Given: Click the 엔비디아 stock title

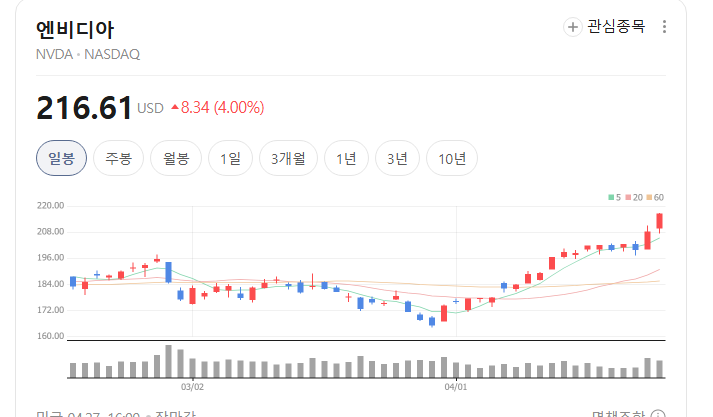Looking at the screenshot, I should pos(75,30).
